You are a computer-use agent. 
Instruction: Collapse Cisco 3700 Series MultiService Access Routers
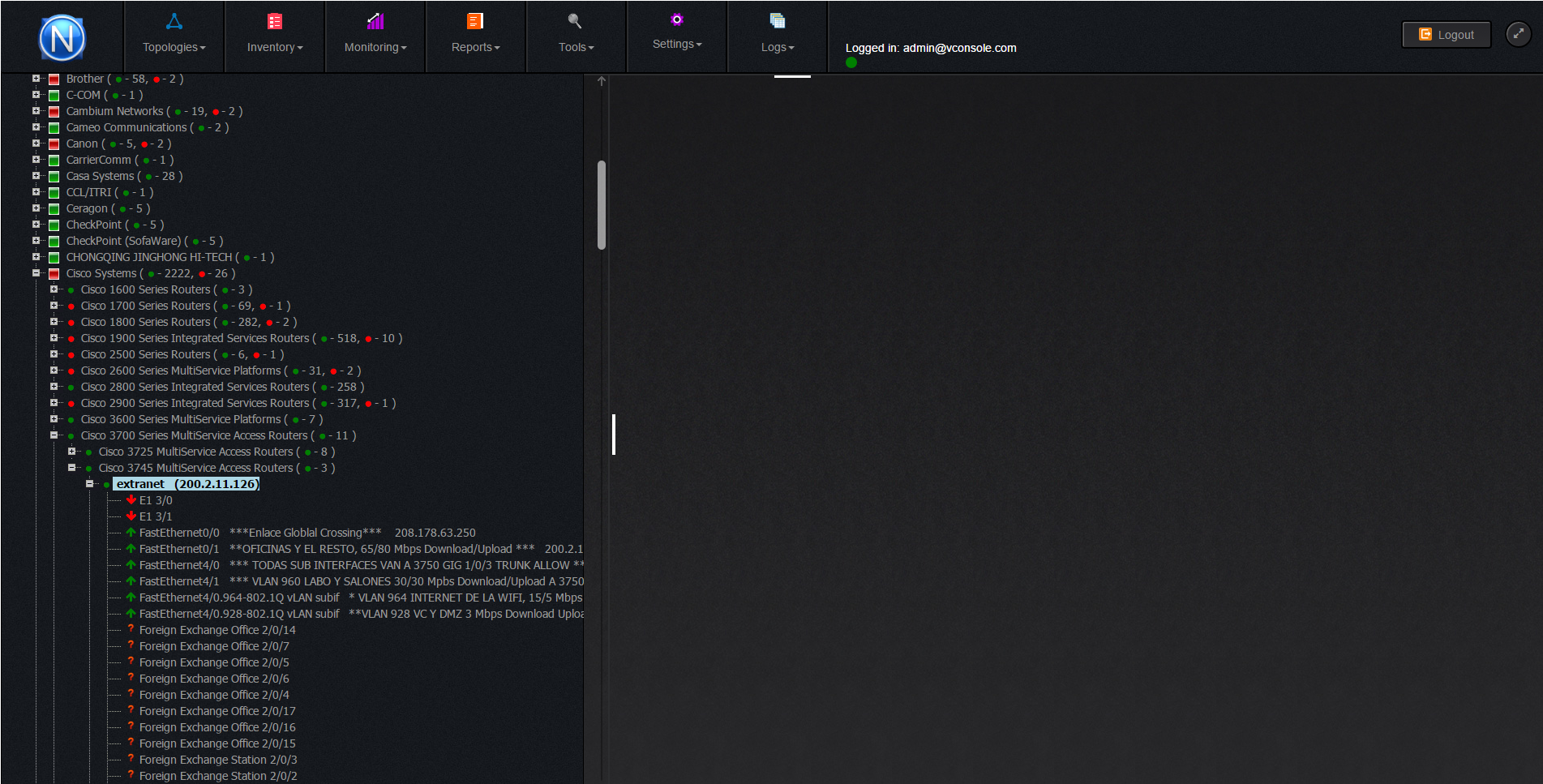tap(54, 435)
